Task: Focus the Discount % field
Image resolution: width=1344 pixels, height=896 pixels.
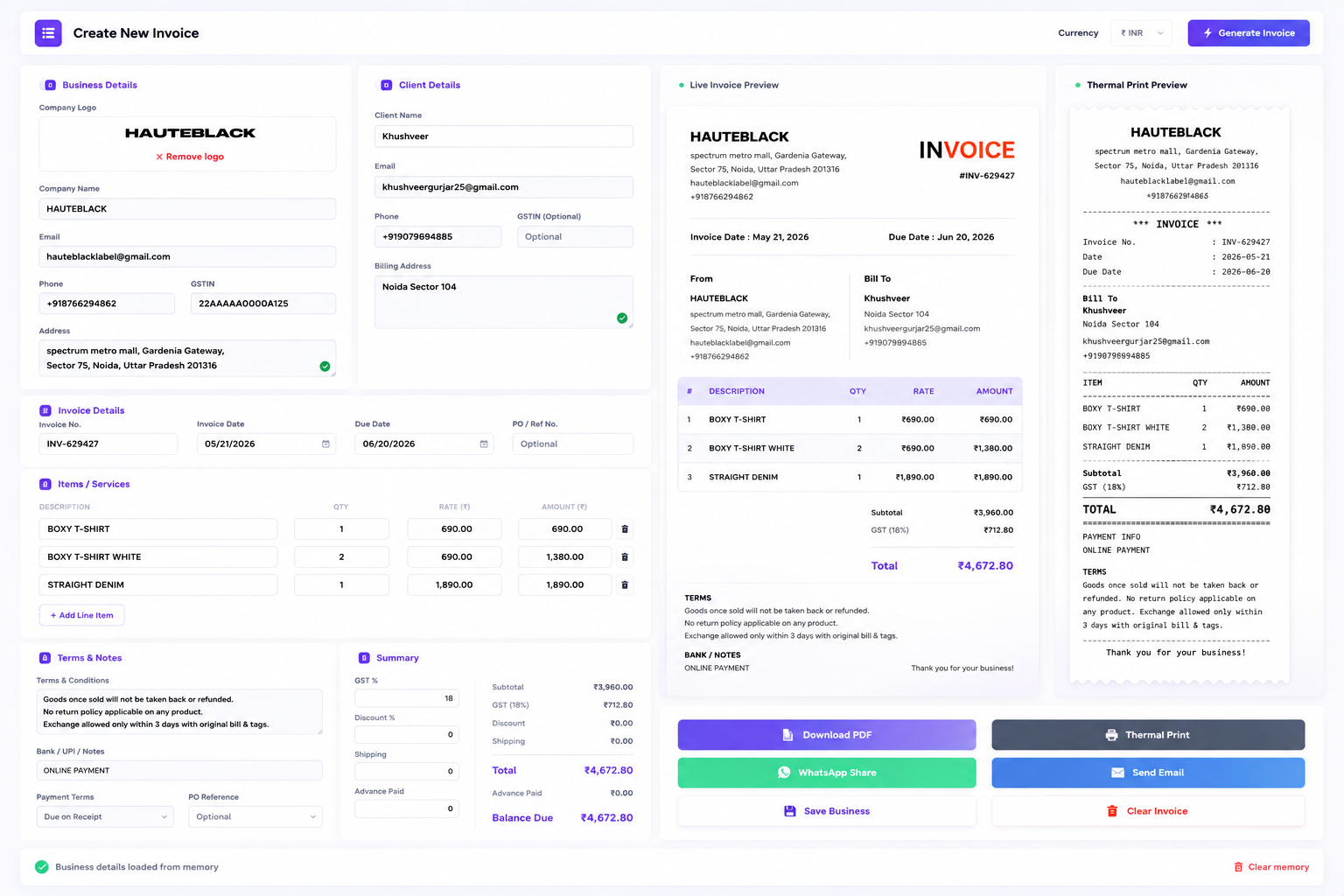Action: (x=407, y=735)
